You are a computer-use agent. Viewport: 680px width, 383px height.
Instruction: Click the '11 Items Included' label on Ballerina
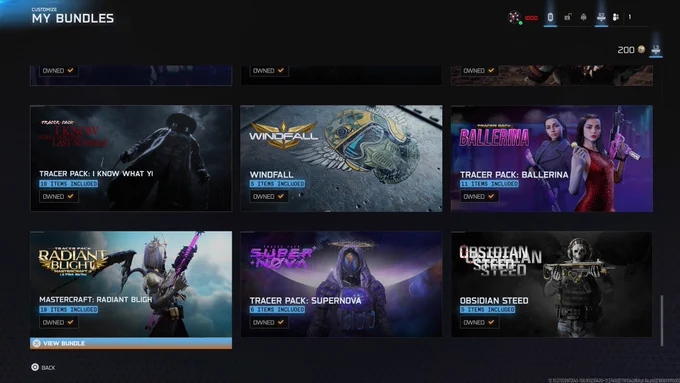[489, 184]
